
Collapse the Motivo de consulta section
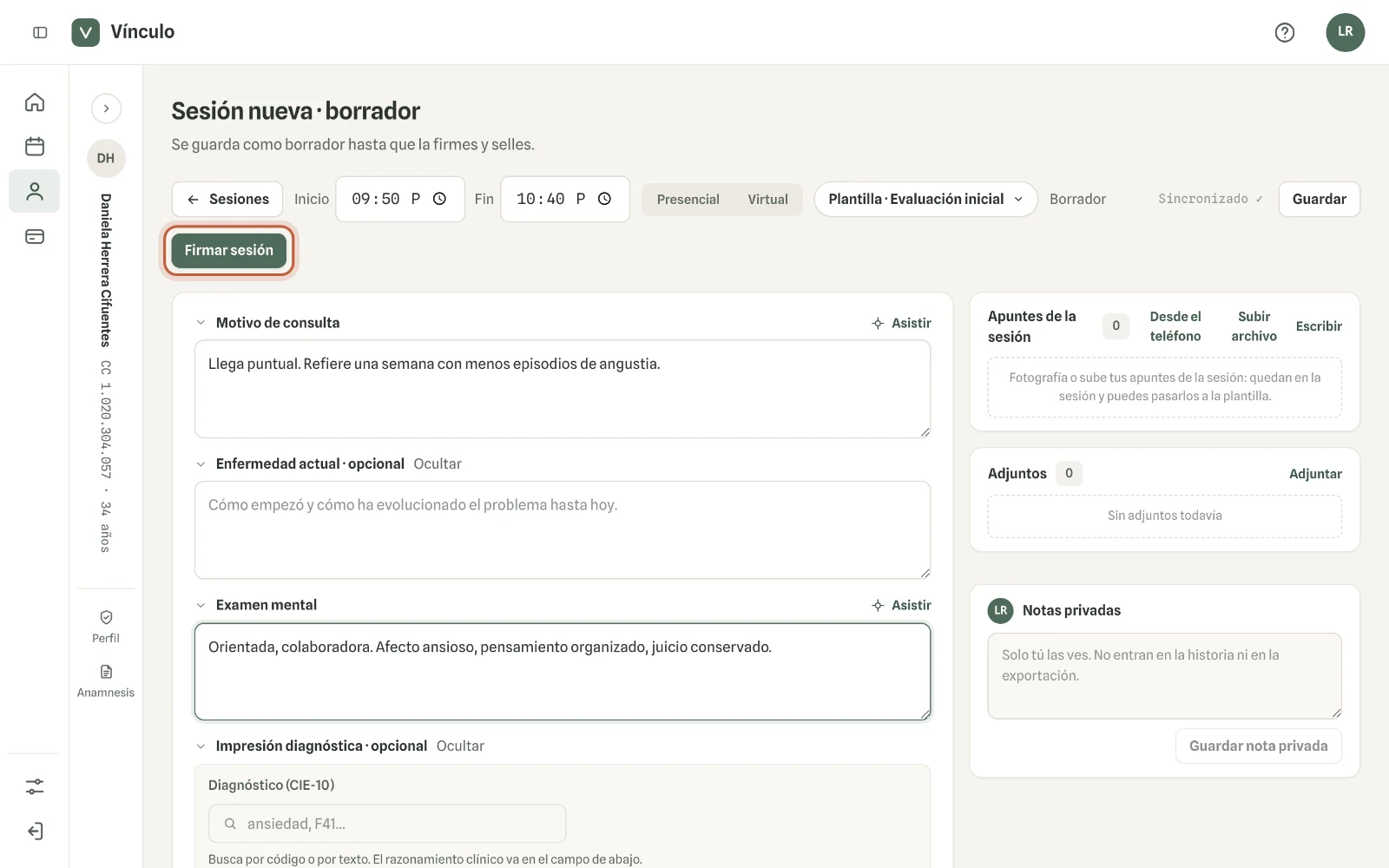click(x=201, y=323)
